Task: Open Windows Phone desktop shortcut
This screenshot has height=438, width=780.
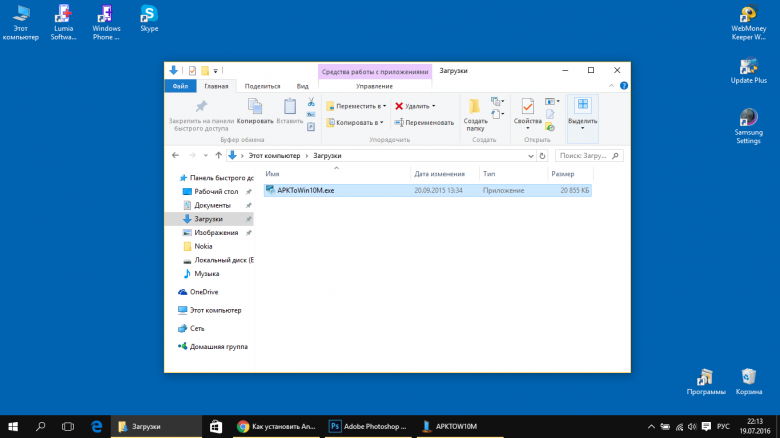Action: (106, 22)
